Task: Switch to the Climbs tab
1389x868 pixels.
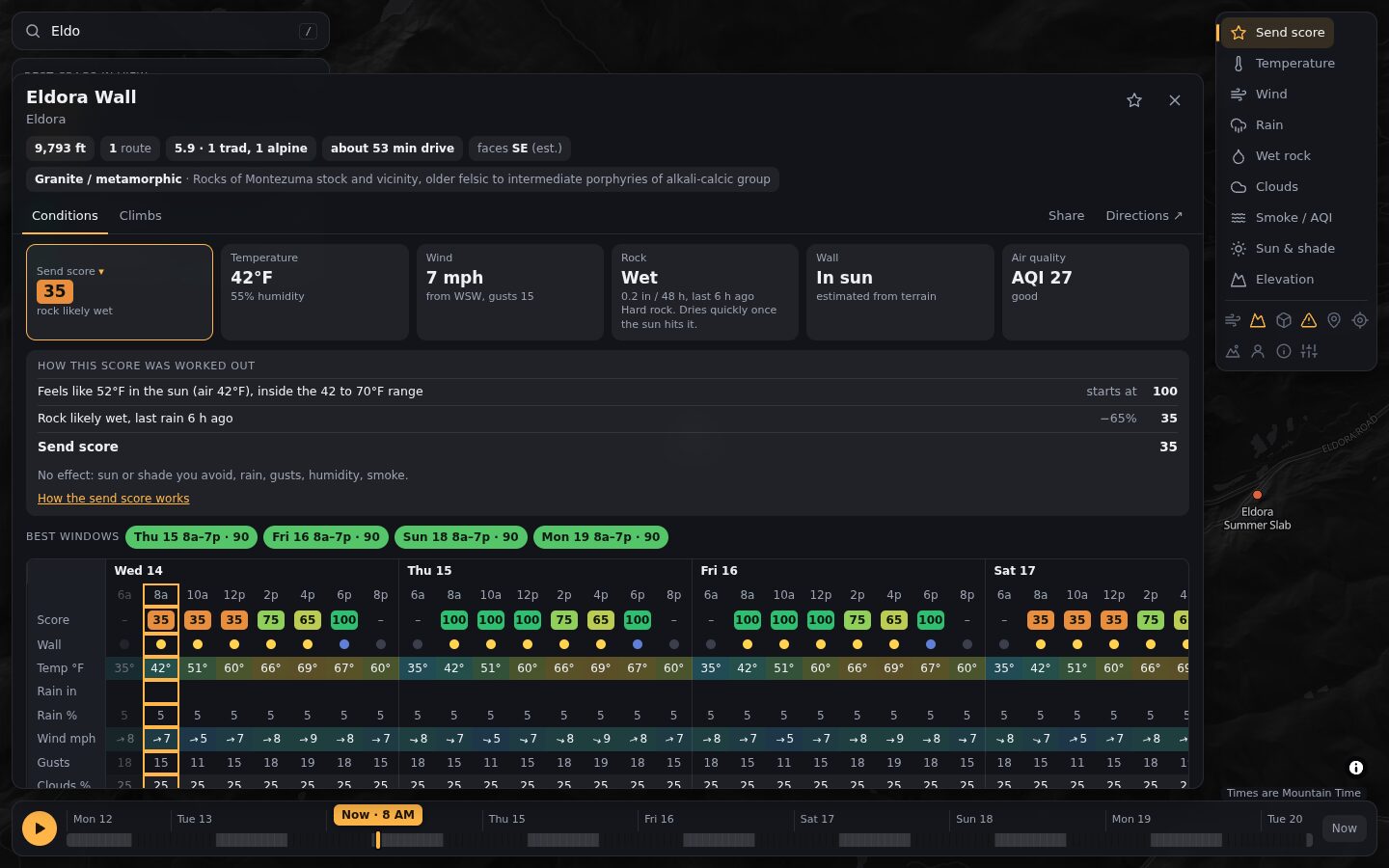Action: click(141, 215)
